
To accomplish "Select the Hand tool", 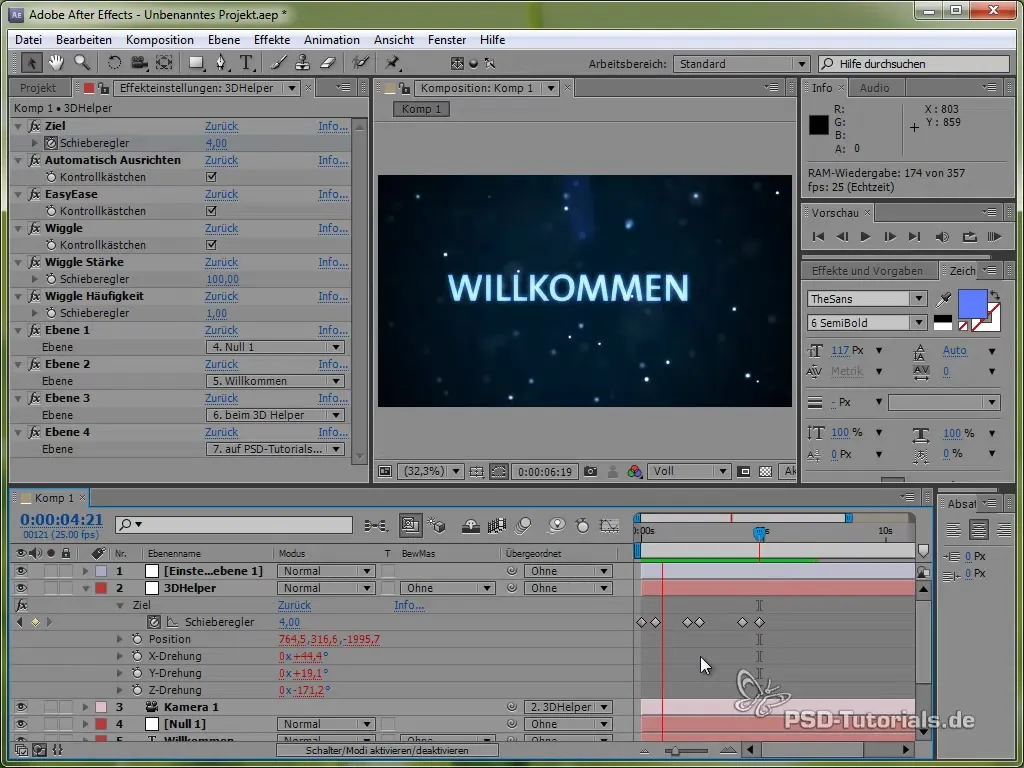I will pyautogui.click(x=56, y=63).
